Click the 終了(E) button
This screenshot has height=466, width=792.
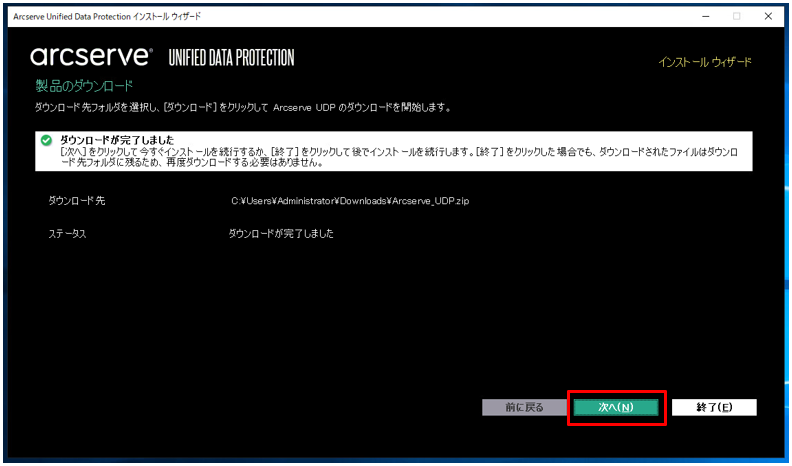pyautogui.click(x=714, y=407)
